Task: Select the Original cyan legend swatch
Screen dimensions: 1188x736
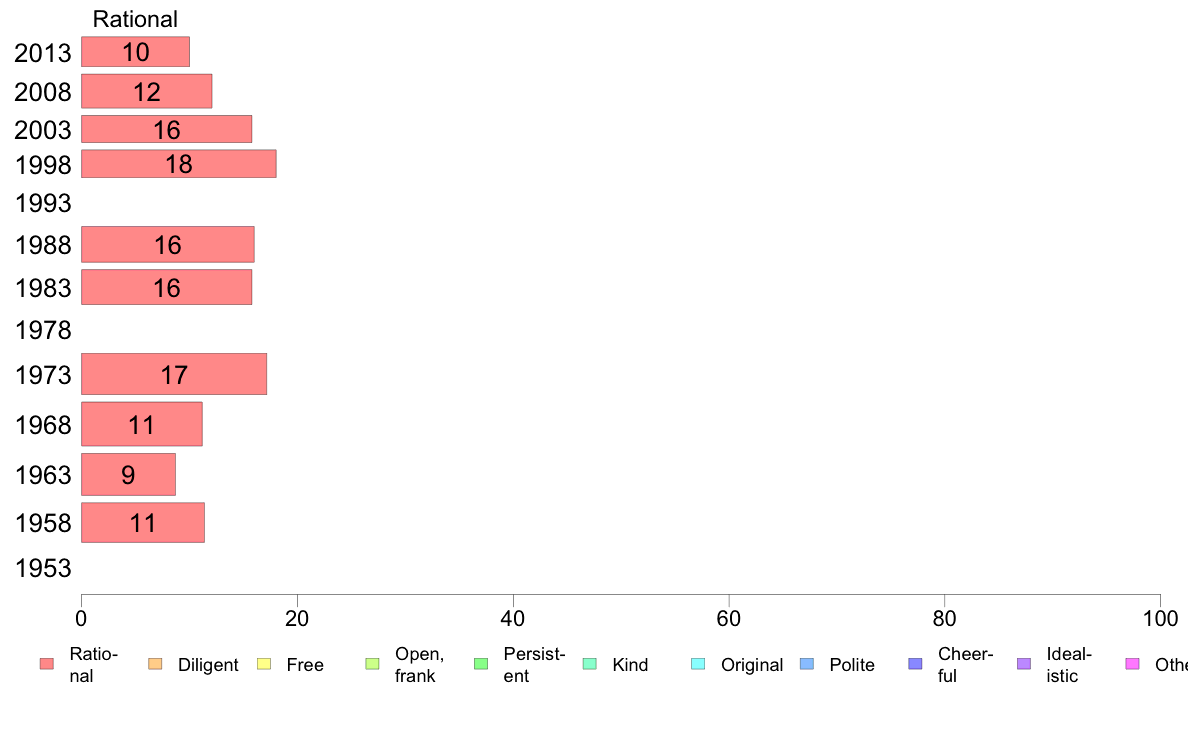Action: tap(699, 664)
